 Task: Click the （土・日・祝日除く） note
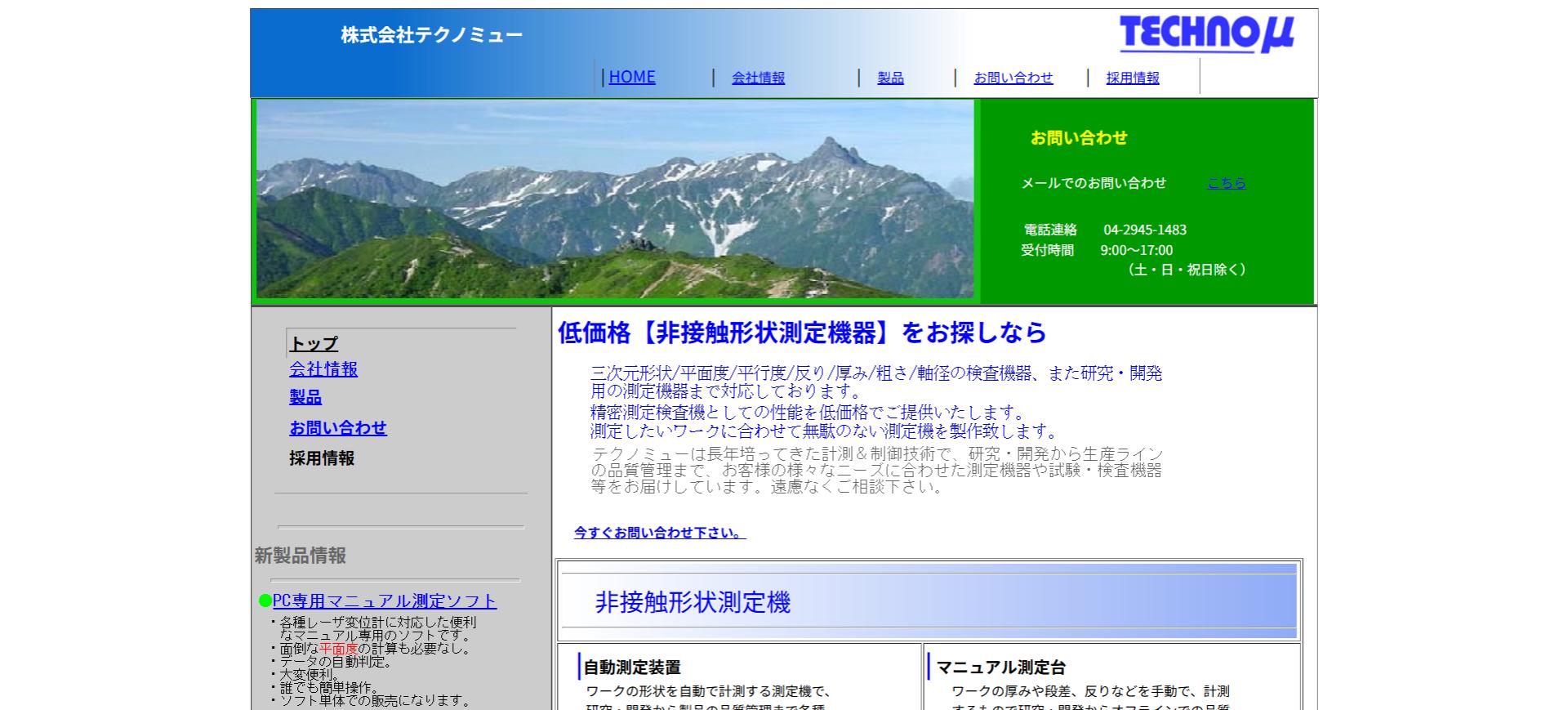pos(1187,270)
